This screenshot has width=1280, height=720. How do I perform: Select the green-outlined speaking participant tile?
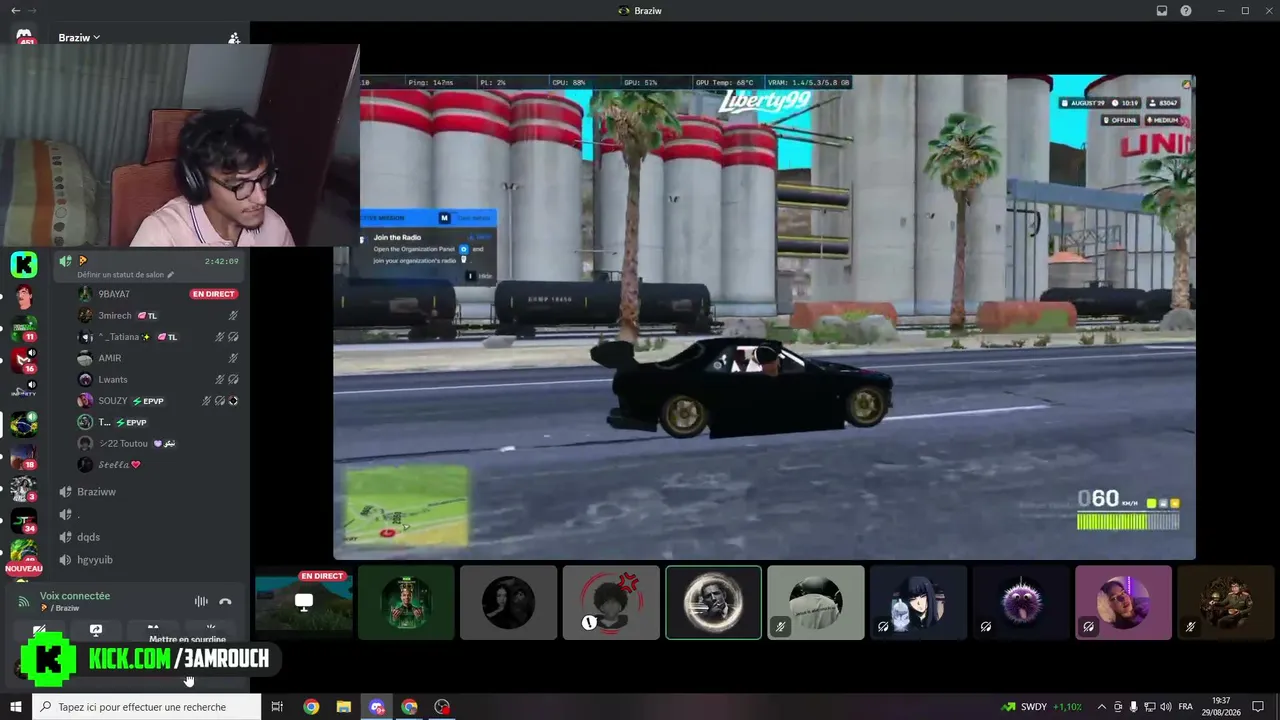click(x=713, y=602)
